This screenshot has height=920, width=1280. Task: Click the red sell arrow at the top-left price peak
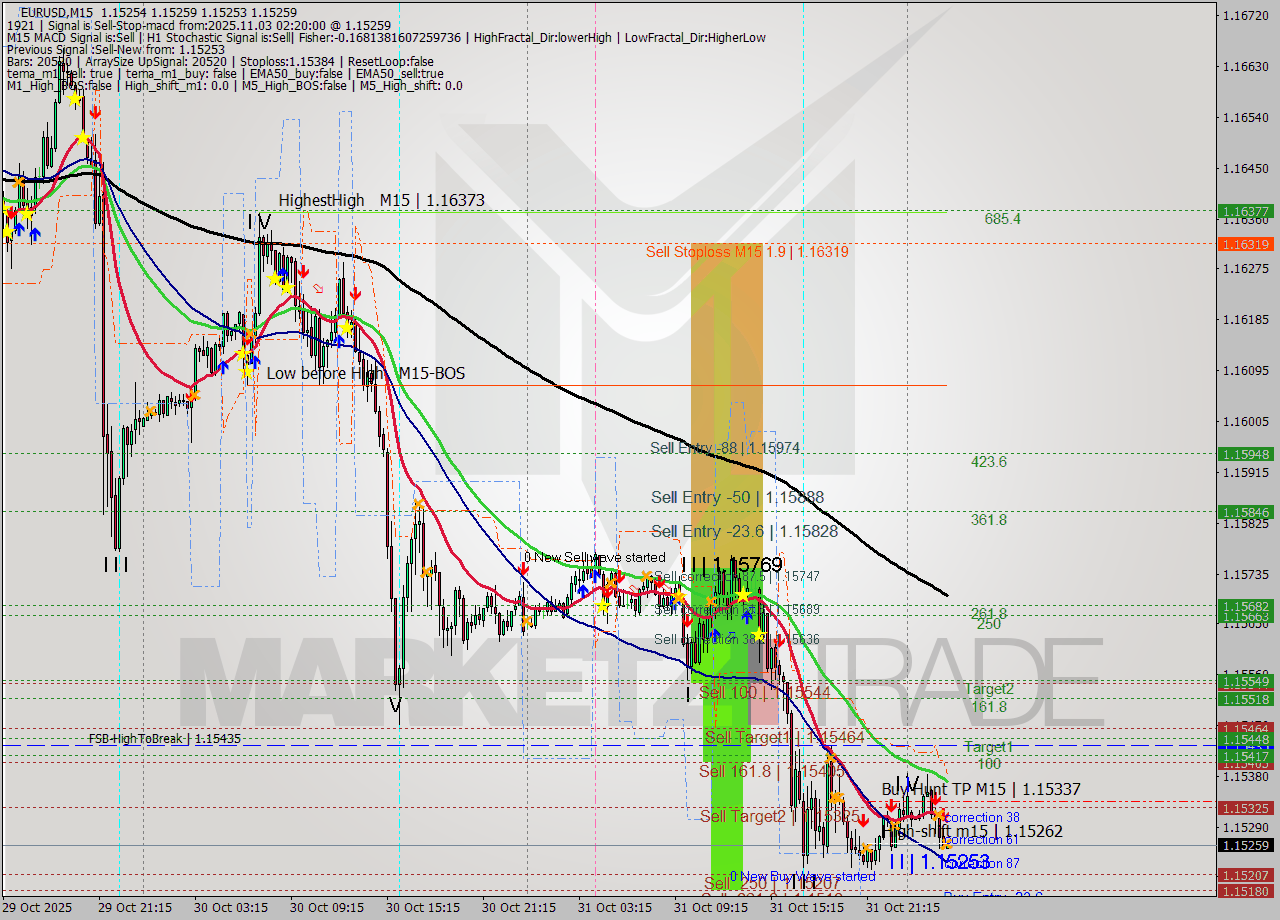[96, 112]
